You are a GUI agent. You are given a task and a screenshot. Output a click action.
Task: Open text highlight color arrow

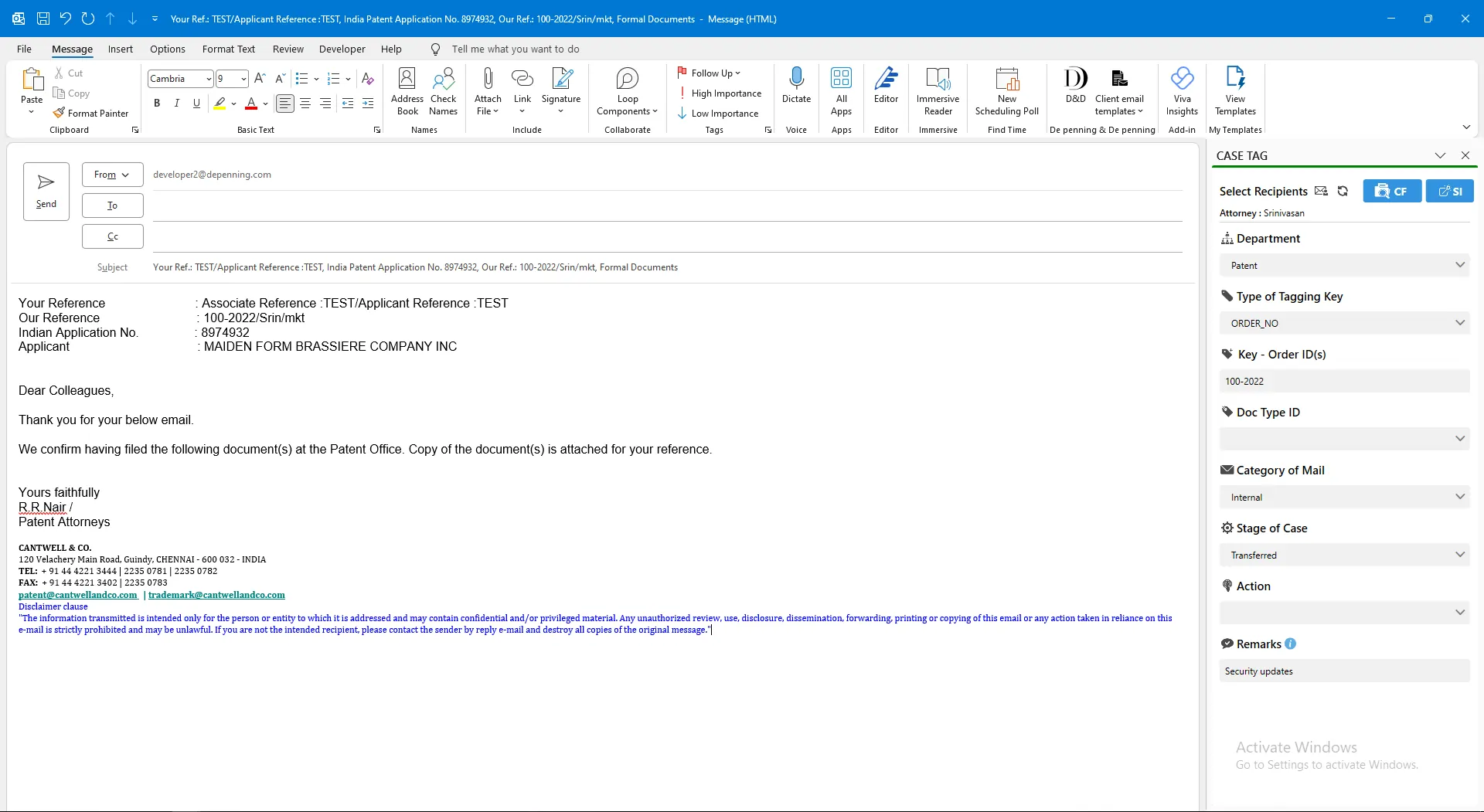coord(233,104)
